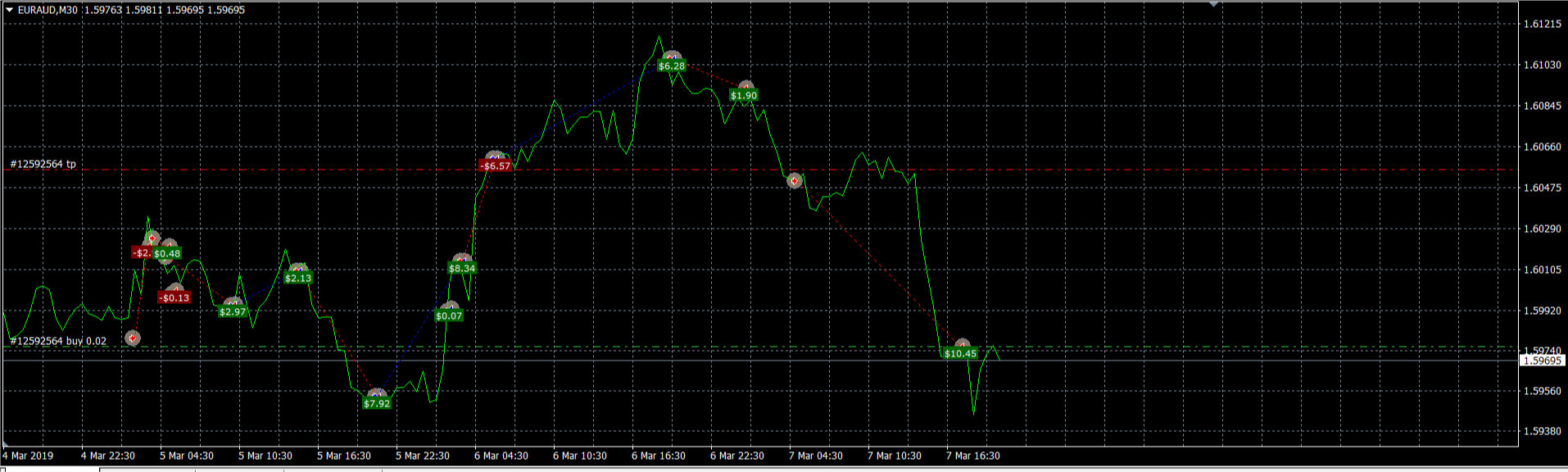1568x472 pixels.
Task: Click price level 1.60475 on axis
Action: 1542,188
